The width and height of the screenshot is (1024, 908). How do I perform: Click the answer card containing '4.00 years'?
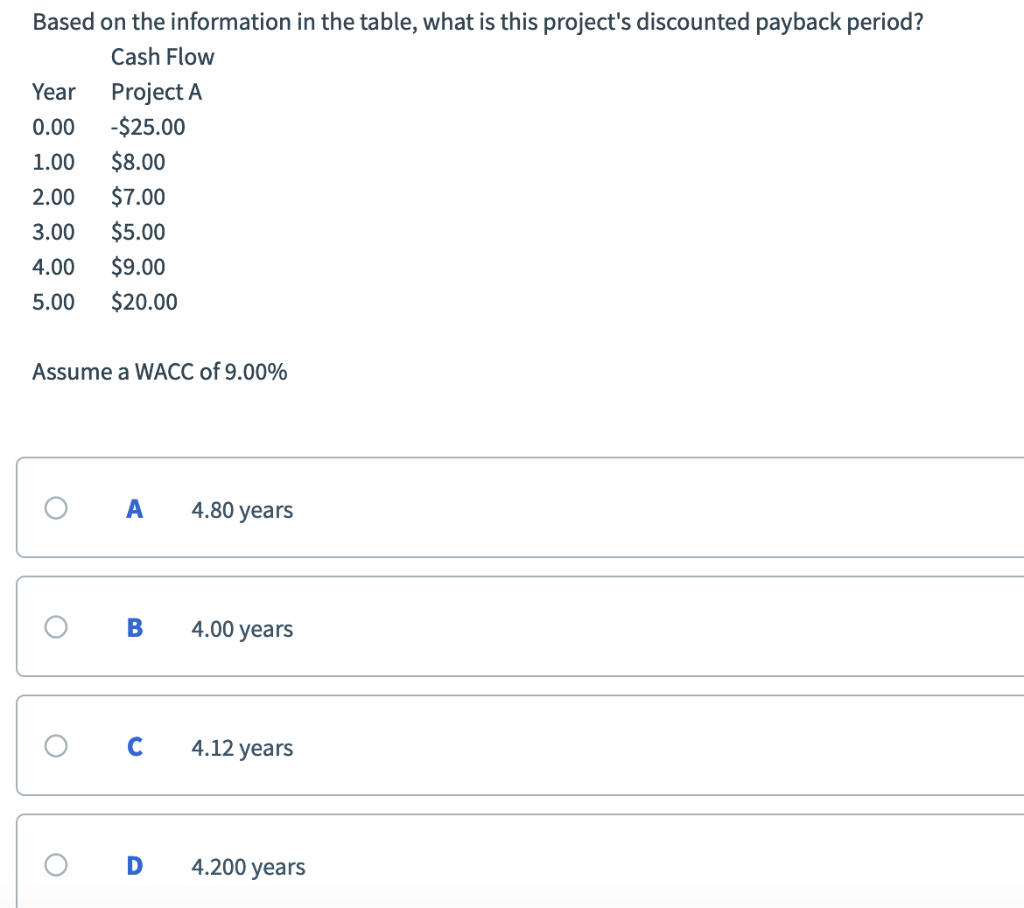point(520,627)
